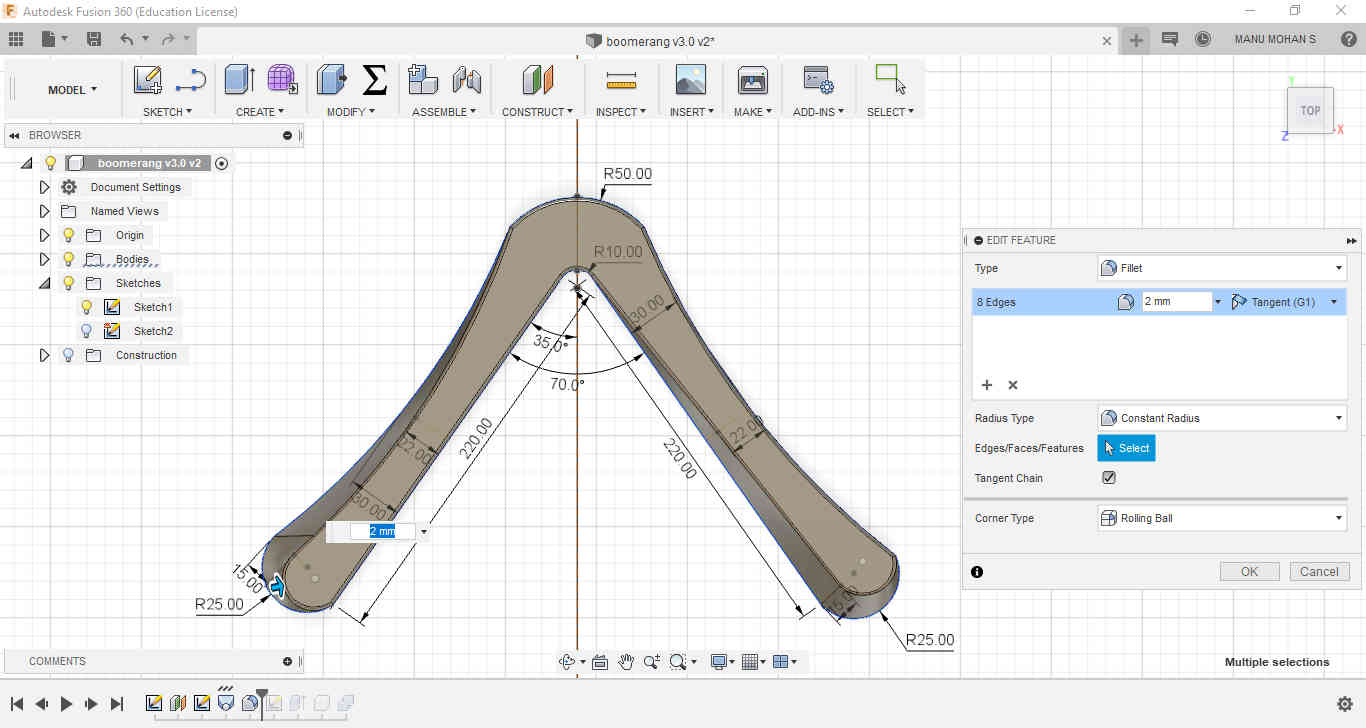1366x728 pixels.
Task: Open the Measure tool in Inspect
Action: pyautogui.click(x=621, y=80)
